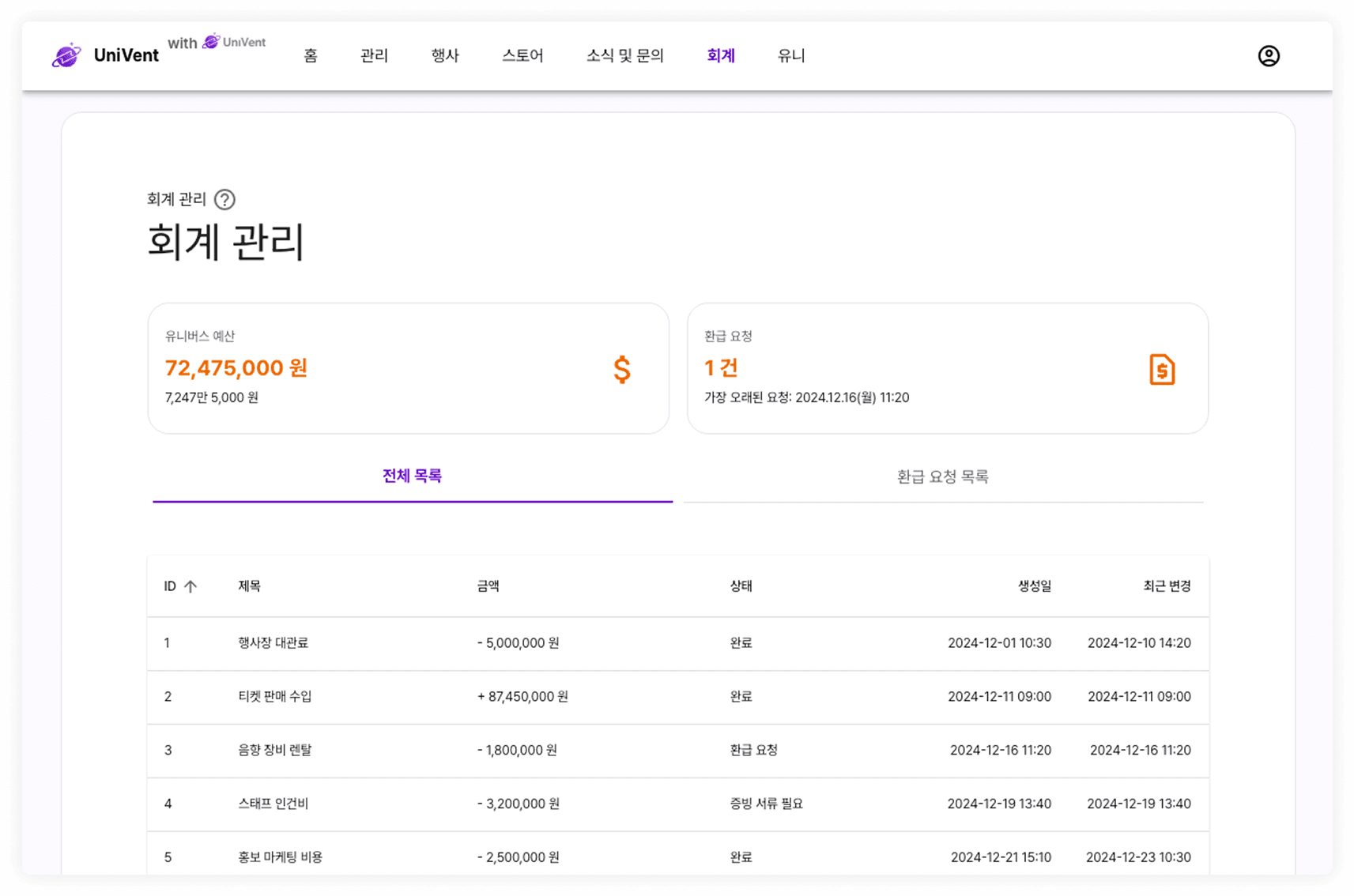Click the + 87,450,000 원 amount cell
The height and width of the screenshot is (896, 1354).
[522, 697]
